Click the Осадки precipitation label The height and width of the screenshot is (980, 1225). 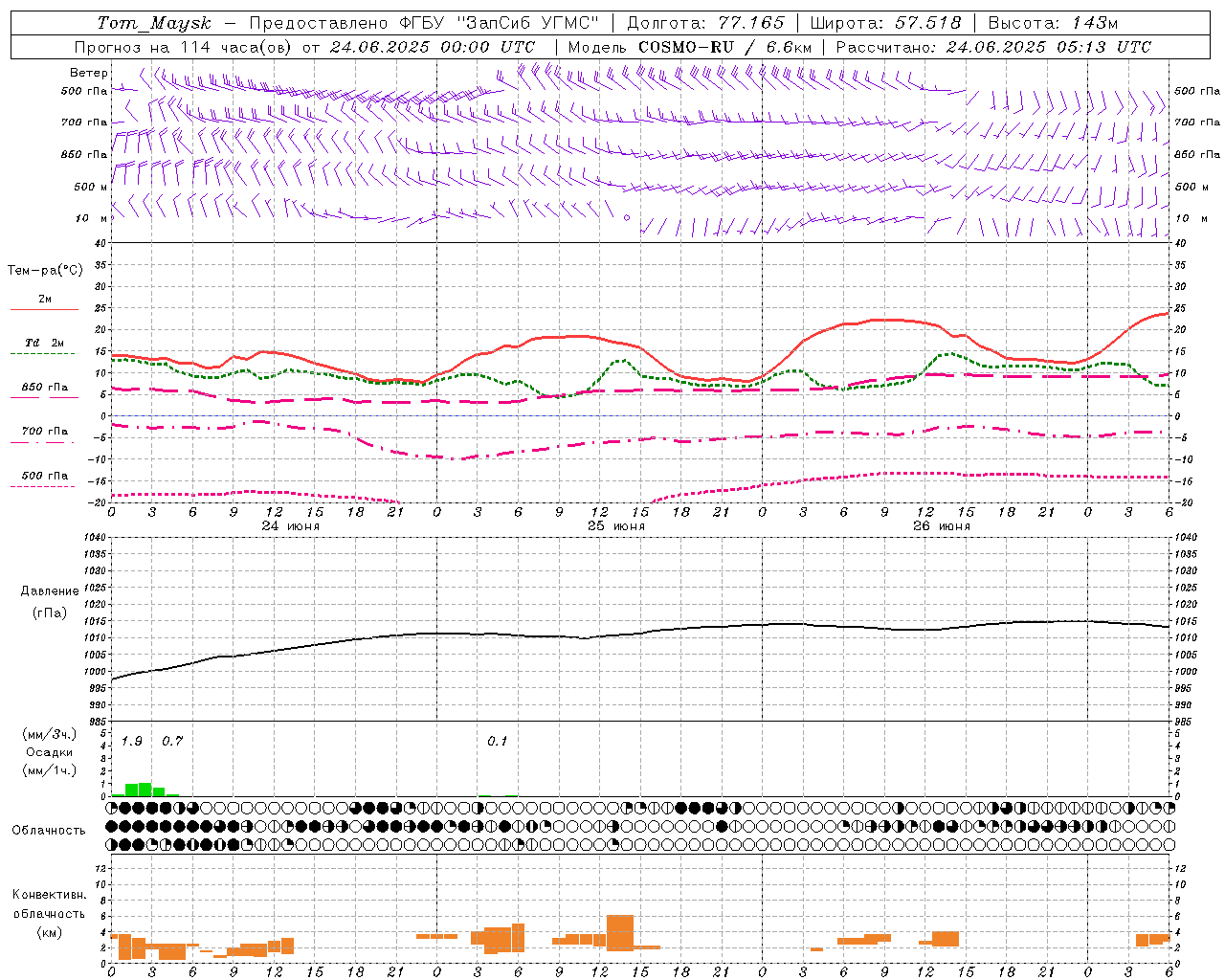(50, 752)
